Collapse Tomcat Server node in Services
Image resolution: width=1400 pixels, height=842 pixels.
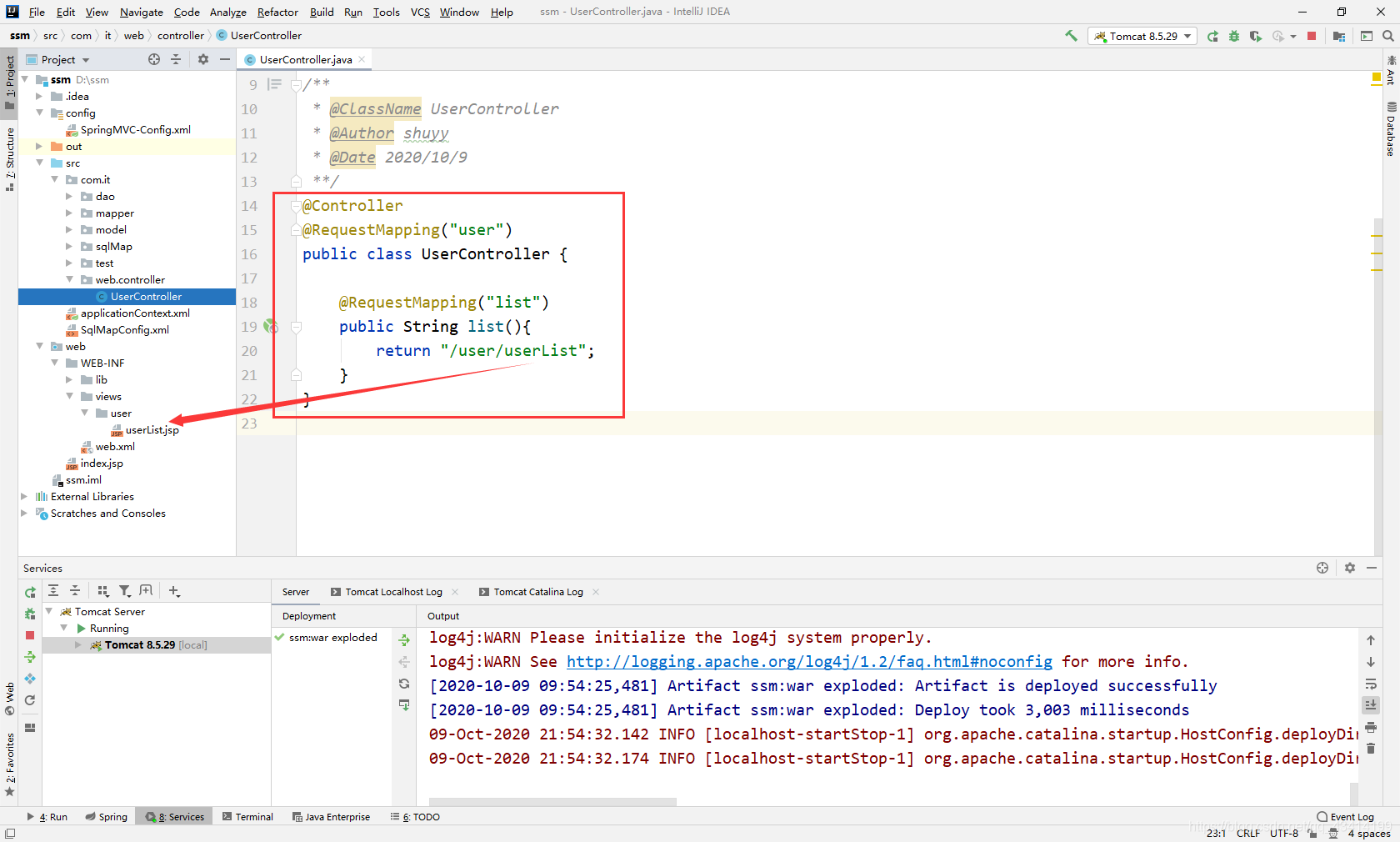tap(49, 611)
